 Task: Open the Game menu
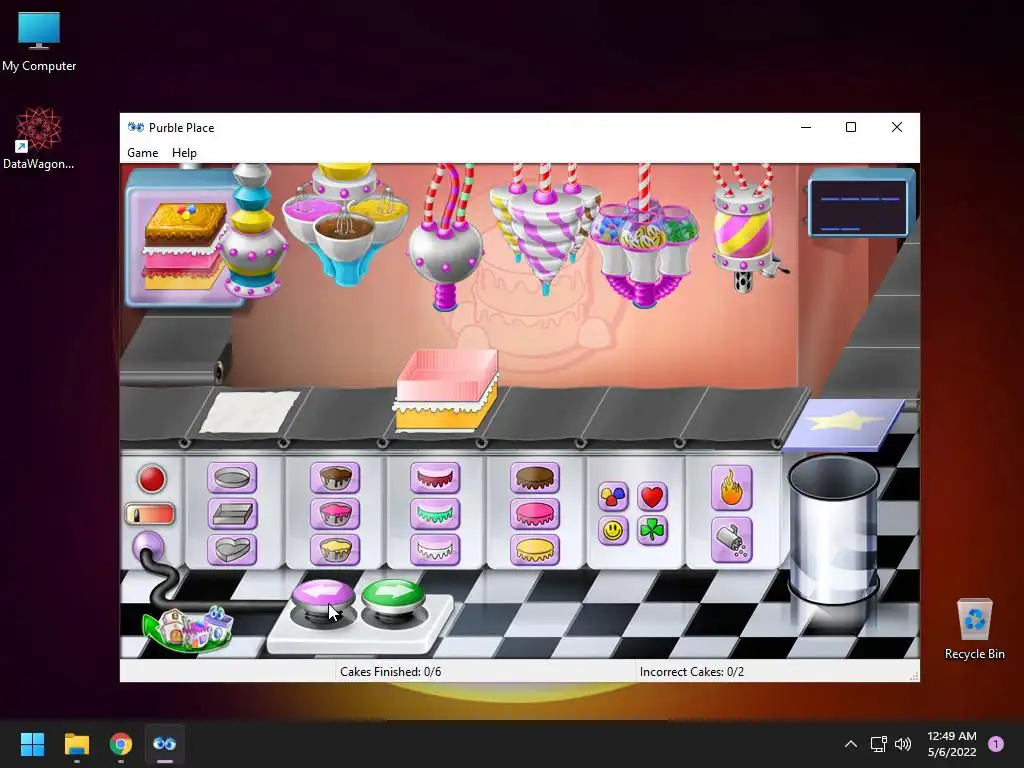pyautogui.click(x=142, y=153)
